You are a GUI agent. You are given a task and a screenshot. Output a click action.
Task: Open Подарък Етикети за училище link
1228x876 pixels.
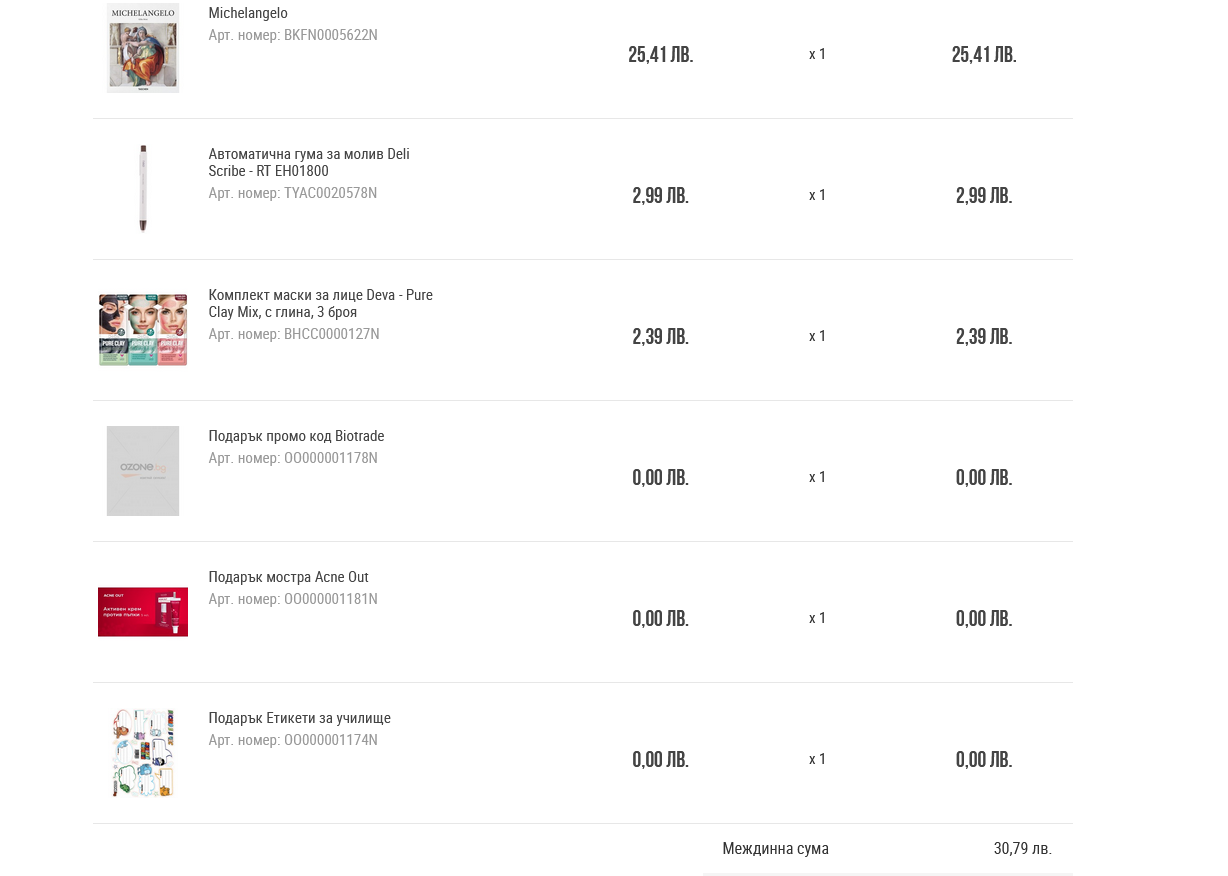point(299,718)
